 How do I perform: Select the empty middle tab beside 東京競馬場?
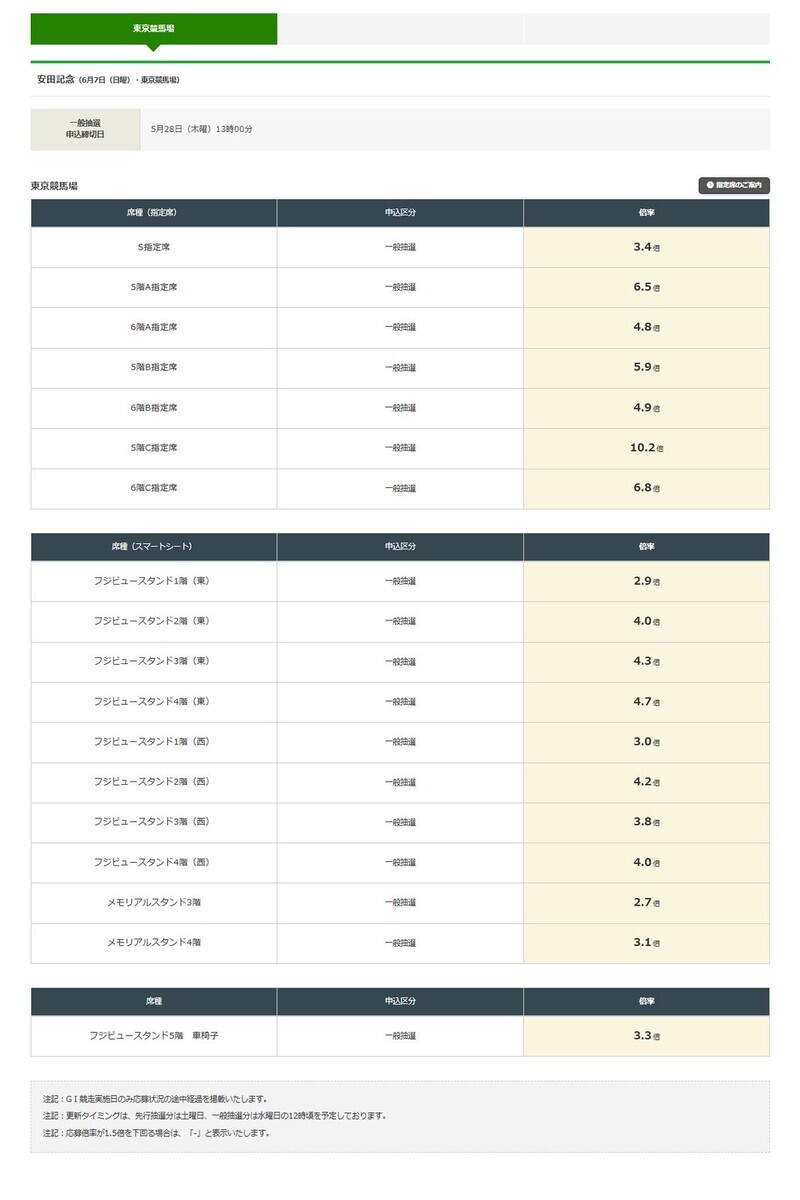400,29
